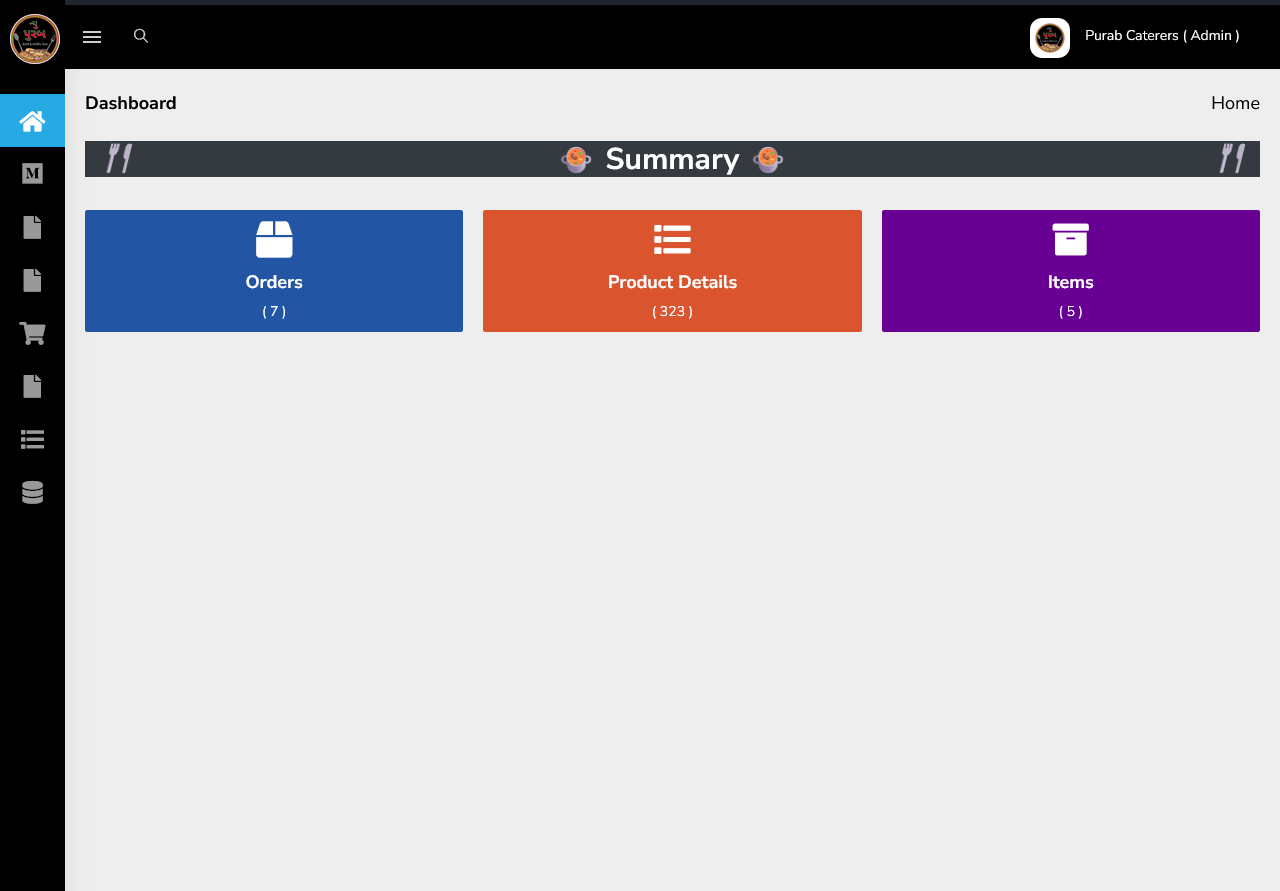Click the archive box icon on the Items card

tap(1070, 240)
